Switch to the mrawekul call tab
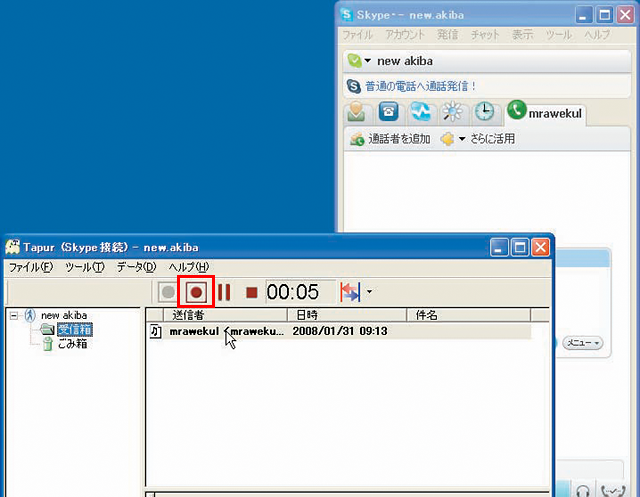This screenshot has height=497, width=640. pyautogui.click(x=545, y=113)
